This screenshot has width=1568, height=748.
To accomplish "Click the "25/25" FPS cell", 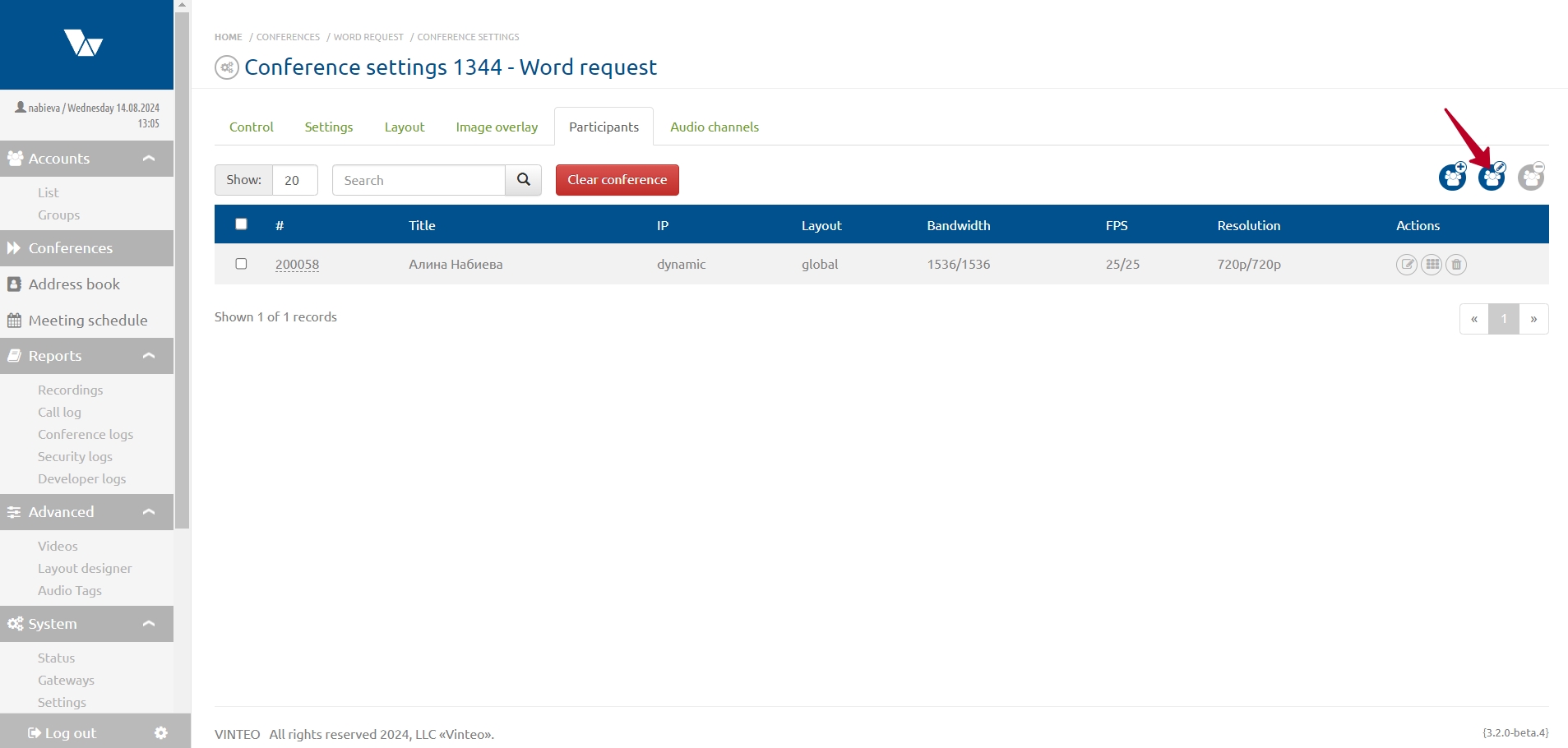I will coord(1123,265).
